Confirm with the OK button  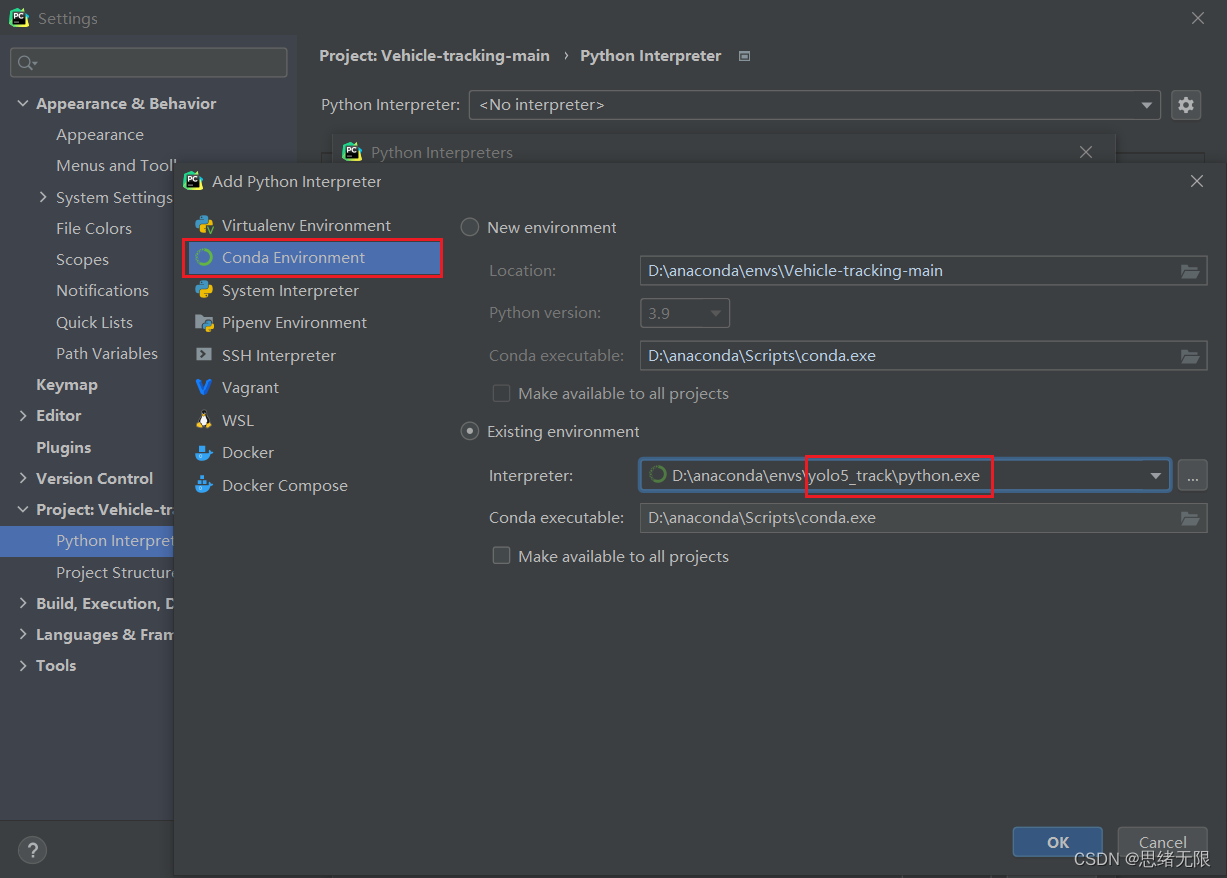point(1057,842)
